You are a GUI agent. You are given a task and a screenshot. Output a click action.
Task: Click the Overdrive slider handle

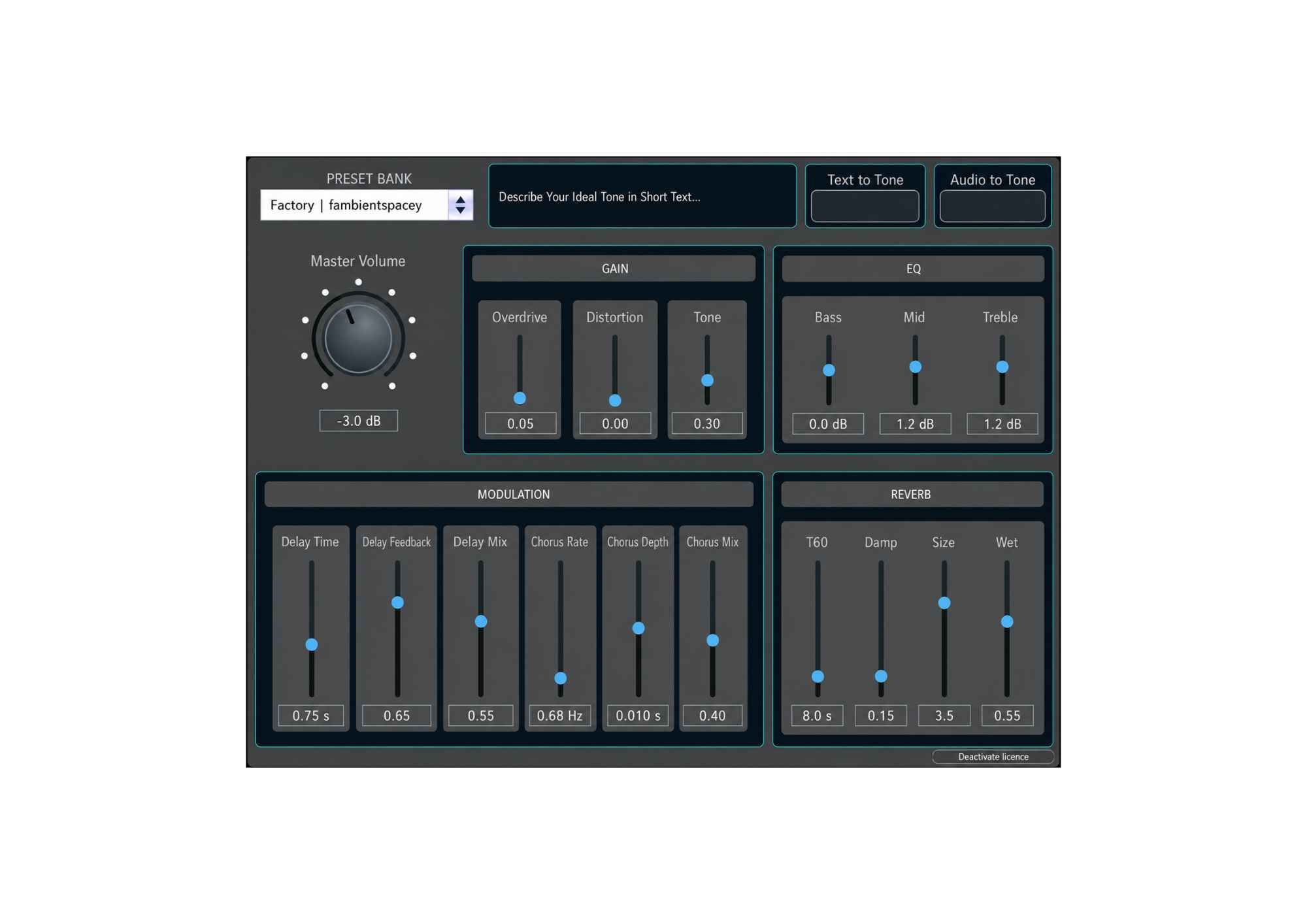point(520,398)
